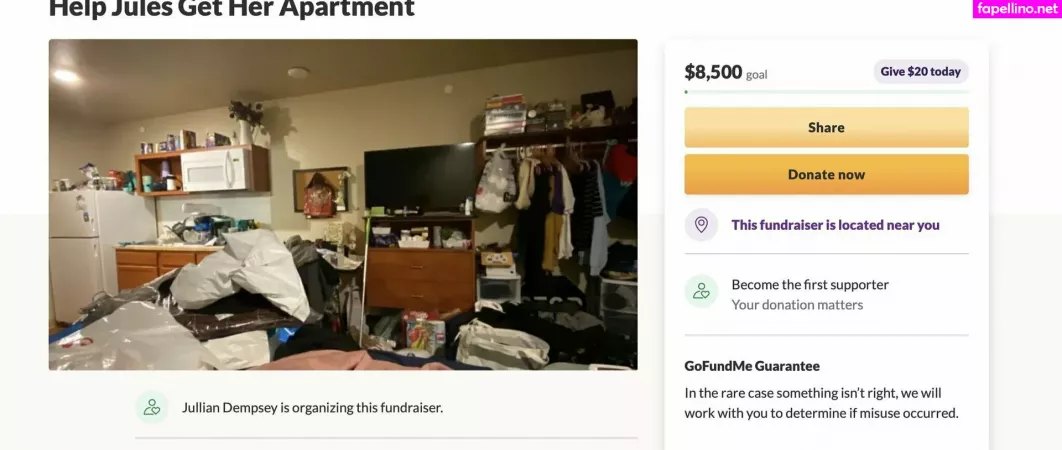The height and width of the screenshot is (450, 1062).
Task: Open This fundraiser is located near you
Action: (x=835, y=225)
